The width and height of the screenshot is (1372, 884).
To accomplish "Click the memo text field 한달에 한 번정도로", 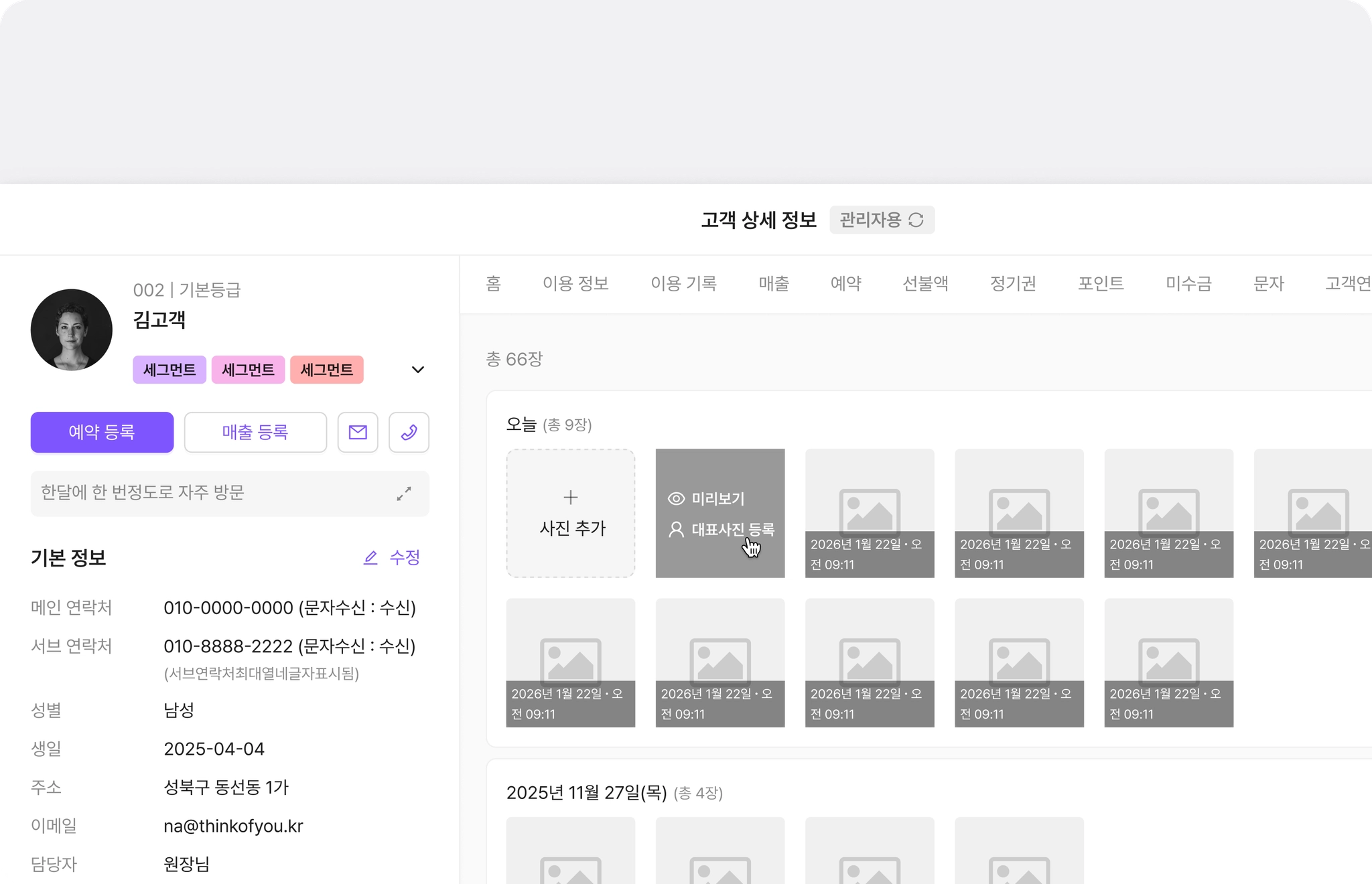I will click(x=201, y=494).
